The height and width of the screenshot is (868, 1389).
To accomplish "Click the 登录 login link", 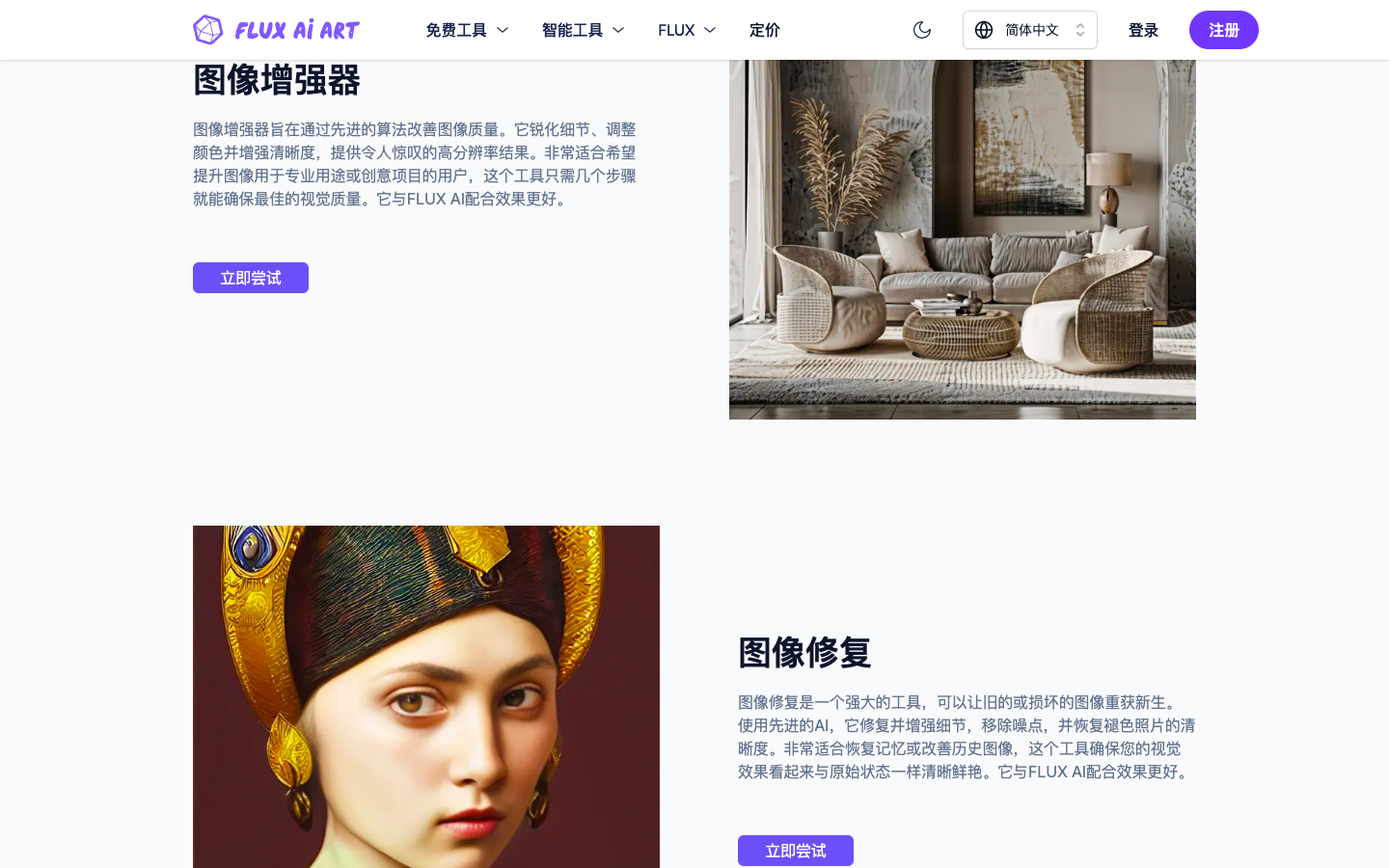I will click(1143, 30).
